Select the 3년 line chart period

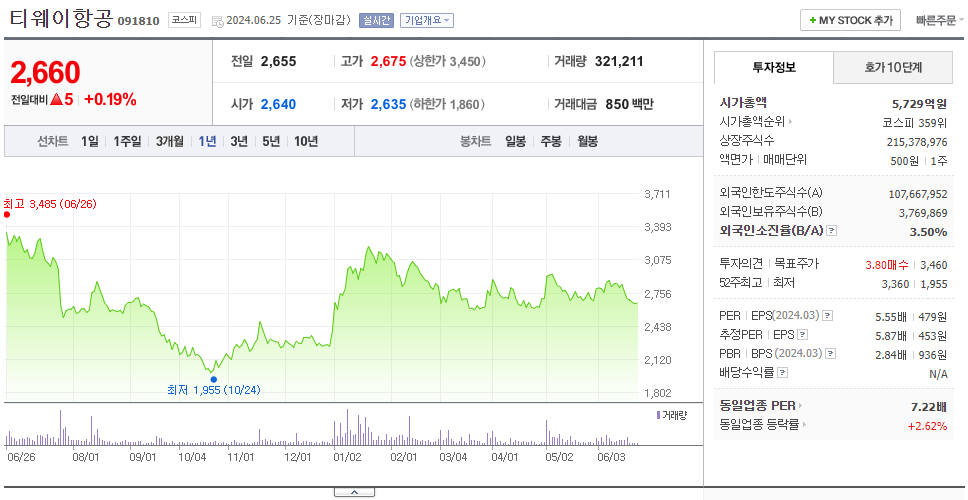coord(239,142)
